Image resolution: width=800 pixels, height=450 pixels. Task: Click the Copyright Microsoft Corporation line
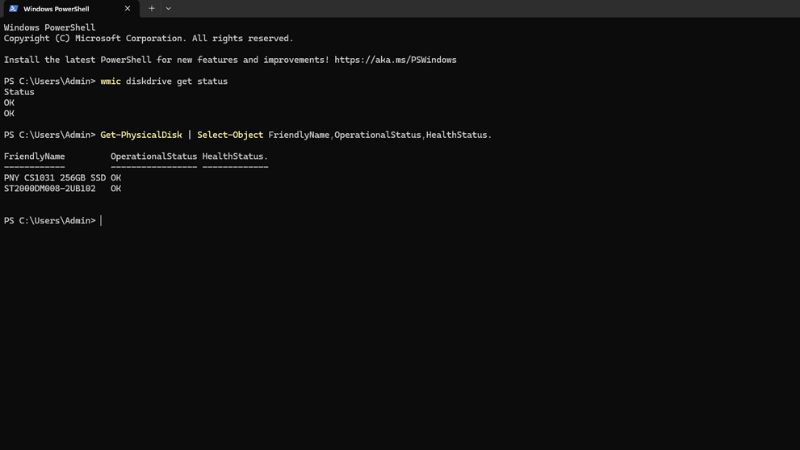(148, 38)
